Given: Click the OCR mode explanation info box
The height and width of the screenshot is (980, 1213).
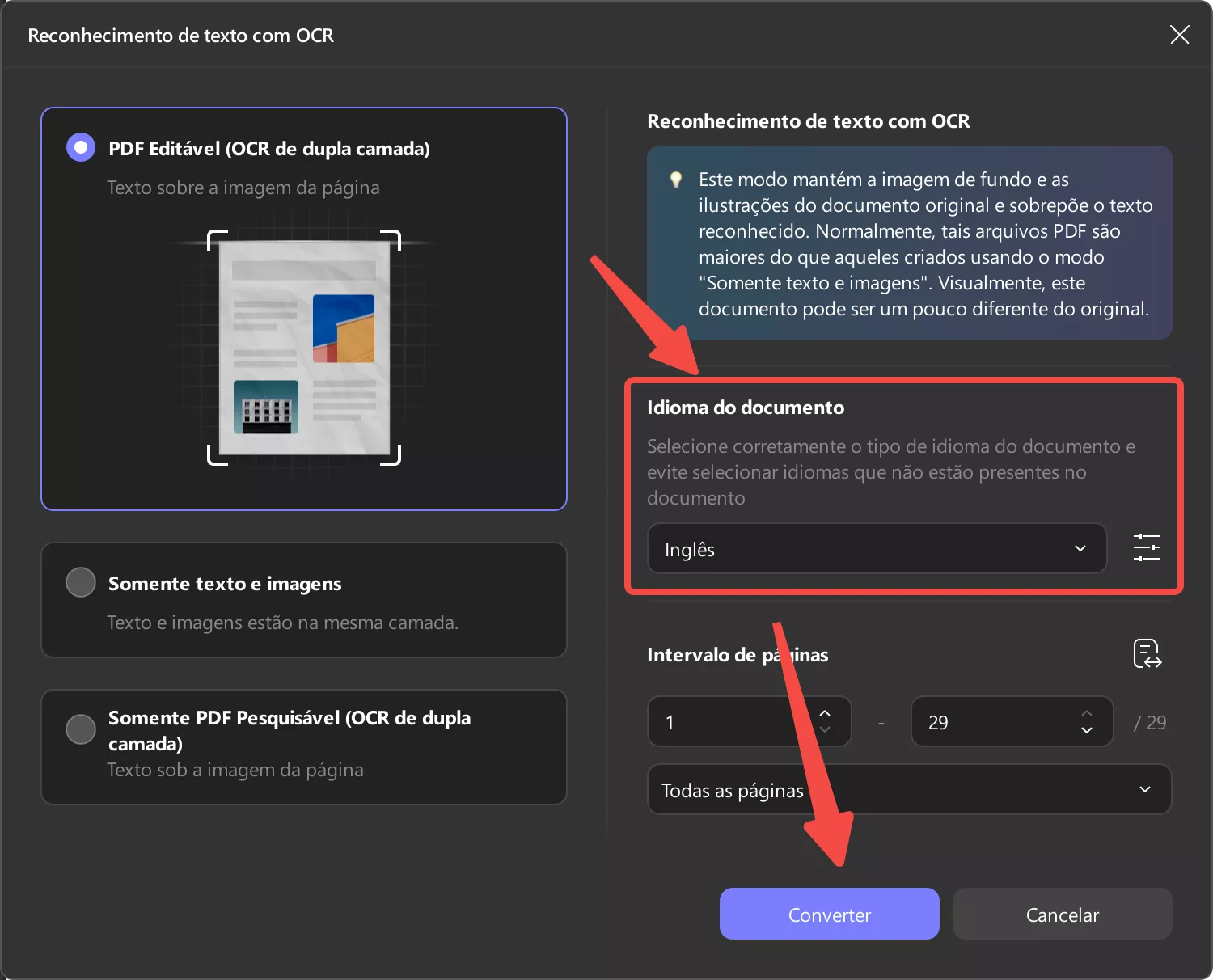Looking at the screenshot, I should click(909, 243).
